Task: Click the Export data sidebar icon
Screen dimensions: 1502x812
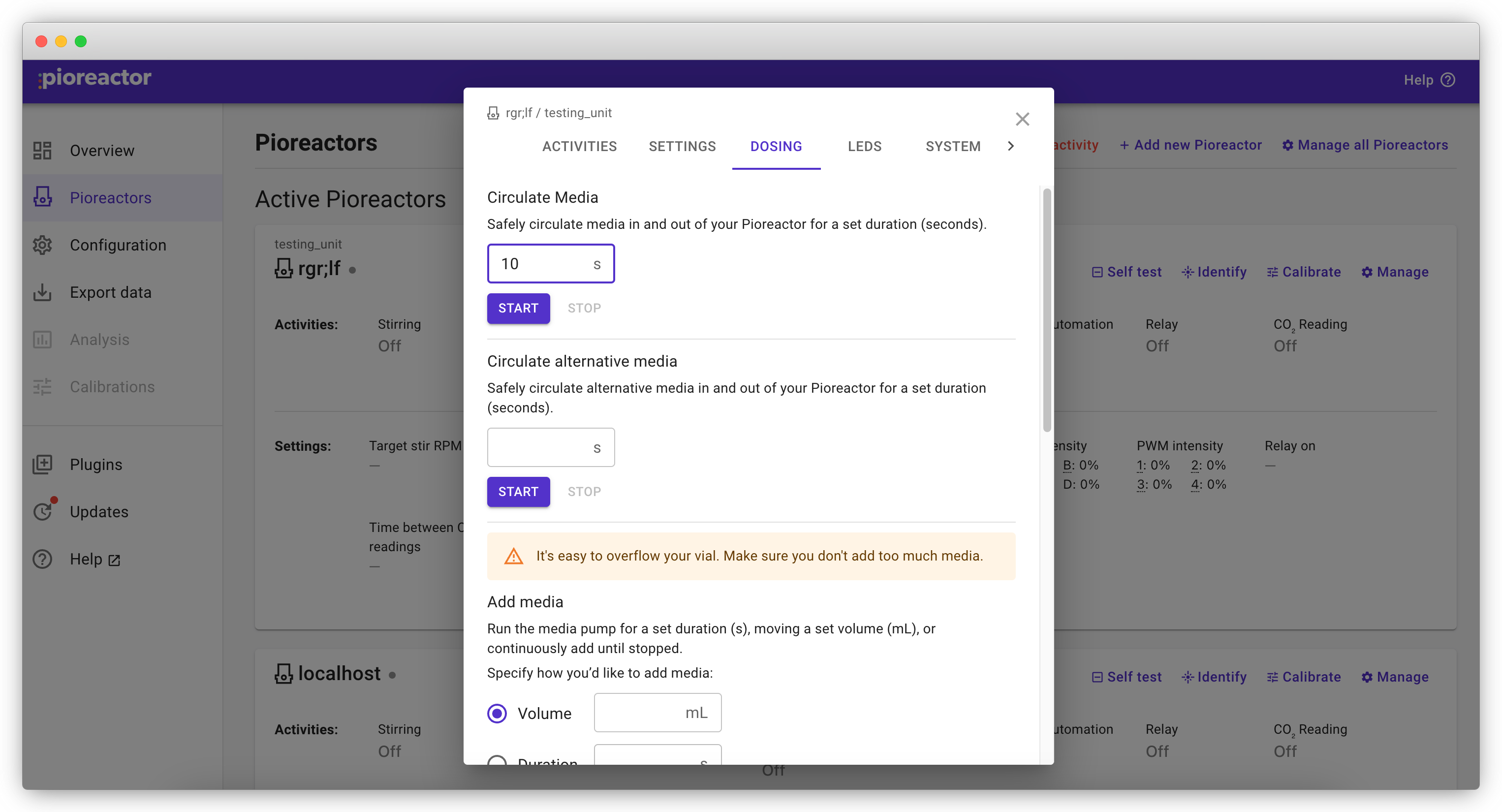Action: pyautogui.click(x=43, y=292)
